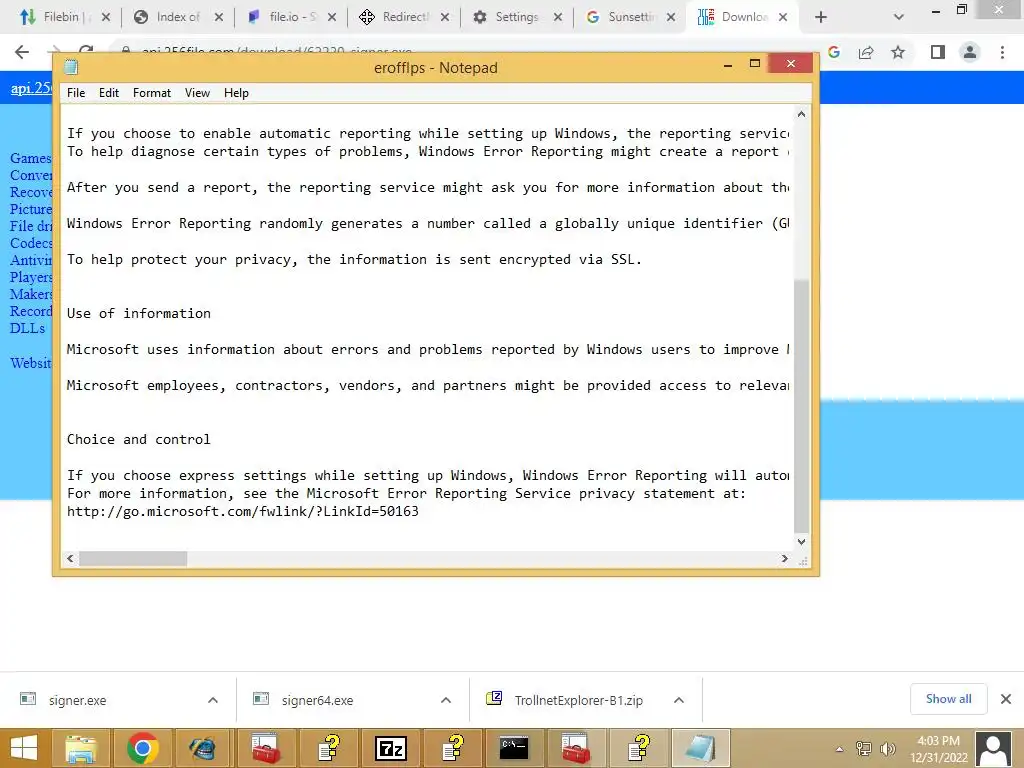Bookmark this page with the star icon

[898, 52]
